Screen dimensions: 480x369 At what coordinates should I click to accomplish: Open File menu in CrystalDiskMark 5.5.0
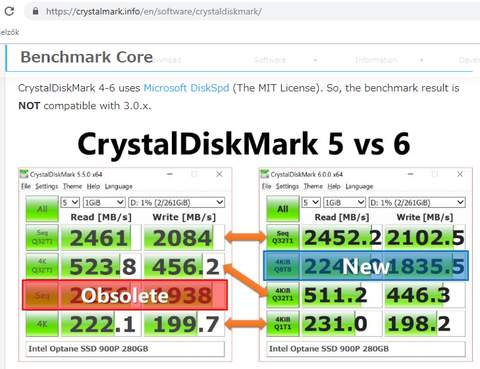click(26, 186)
